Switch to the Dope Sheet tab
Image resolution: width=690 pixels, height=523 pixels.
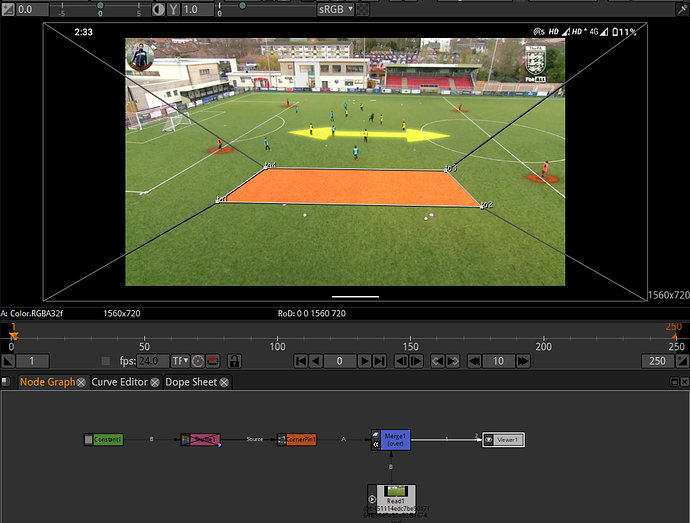pyautogui.click(x=191, y=382)
